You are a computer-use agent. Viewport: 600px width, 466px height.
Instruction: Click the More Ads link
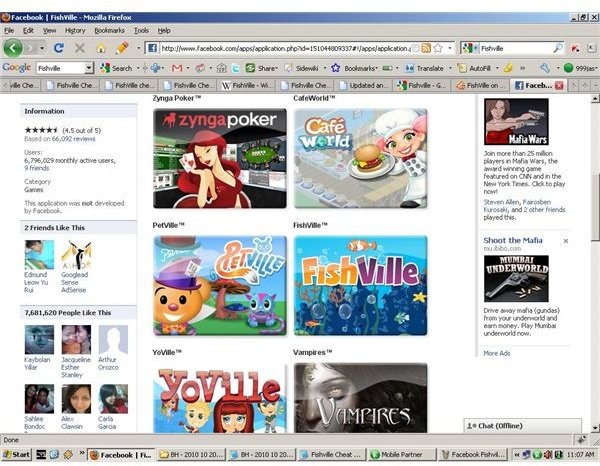coord(497,353)
